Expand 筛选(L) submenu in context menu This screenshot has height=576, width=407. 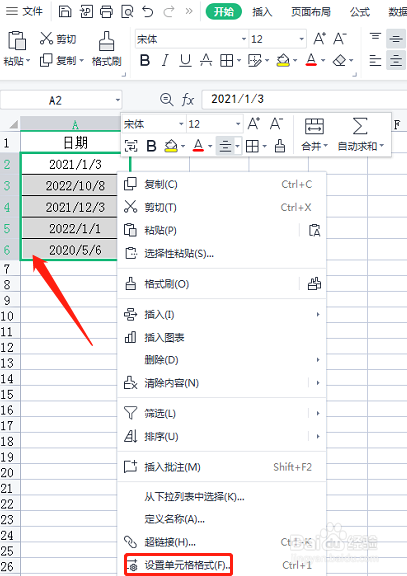coord(221,413)
